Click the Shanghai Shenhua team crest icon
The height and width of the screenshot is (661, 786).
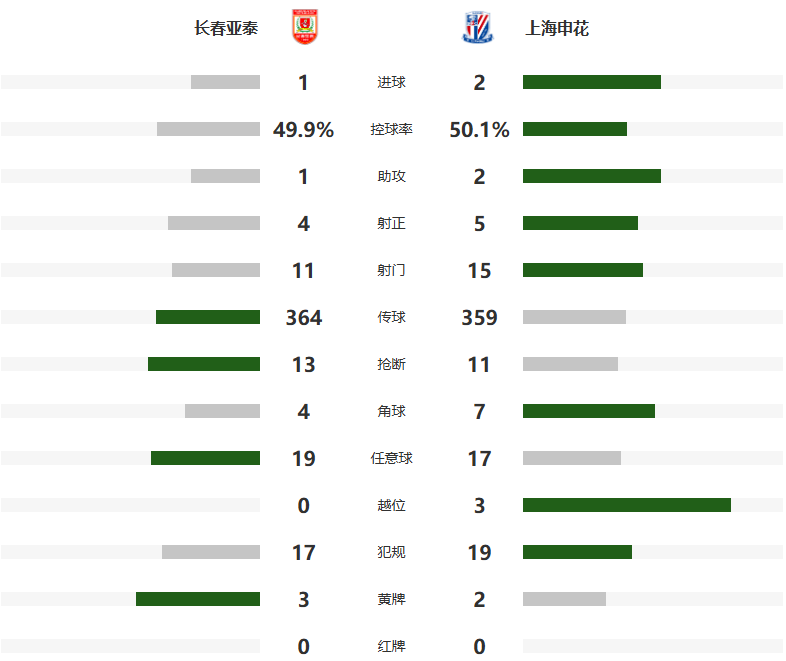click(x=477, y=27)
